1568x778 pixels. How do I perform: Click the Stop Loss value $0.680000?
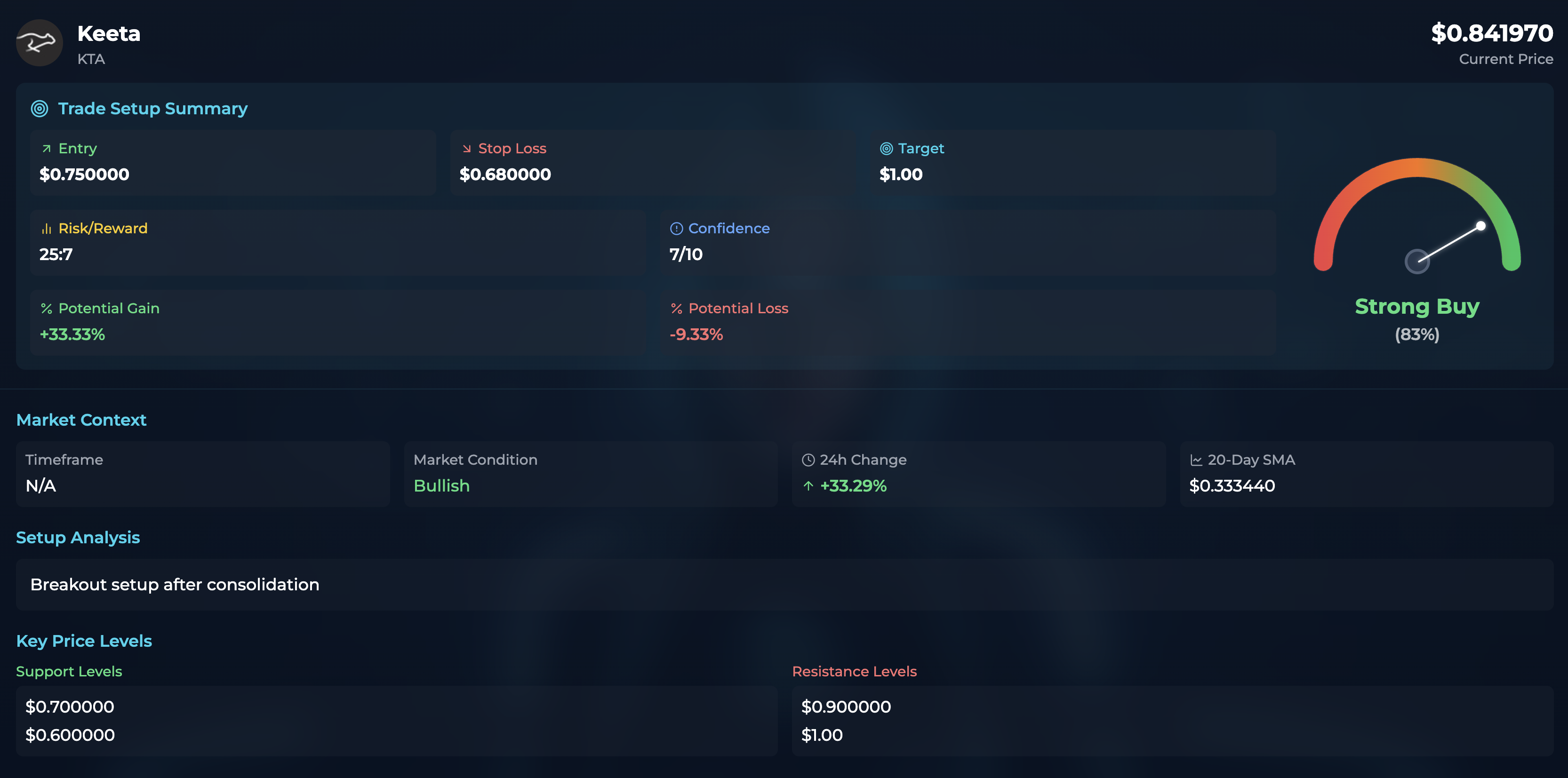(x=504, y=175)
